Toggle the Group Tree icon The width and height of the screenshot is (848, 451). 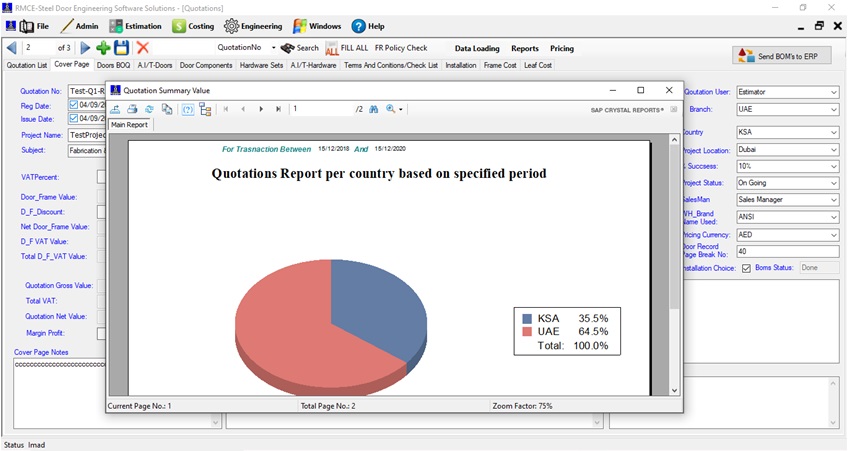click(x=205, y=110)
